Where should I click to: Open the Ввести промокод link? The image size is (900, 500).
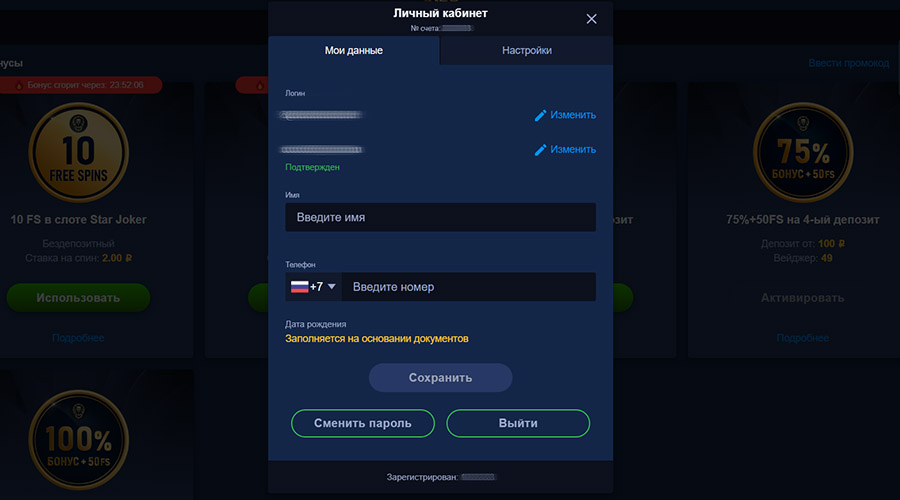(x=848, y=63)
